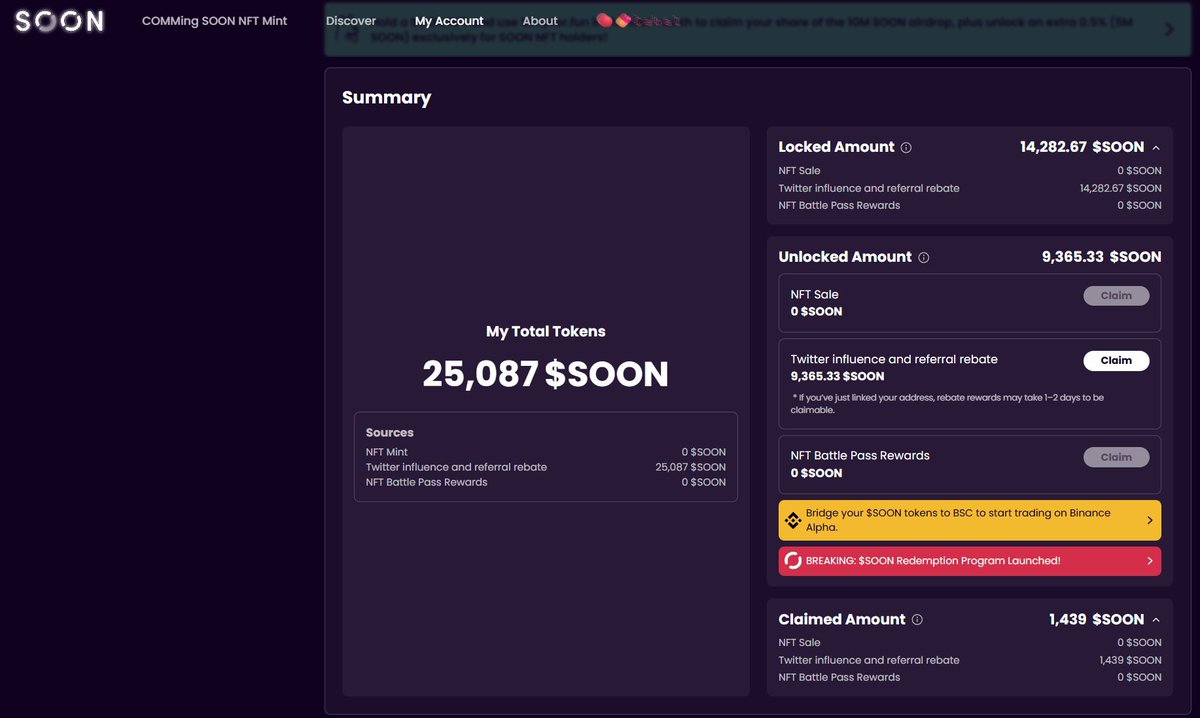
Task: Open info icon beside Claimed Amount
Action: coord(917,620)
